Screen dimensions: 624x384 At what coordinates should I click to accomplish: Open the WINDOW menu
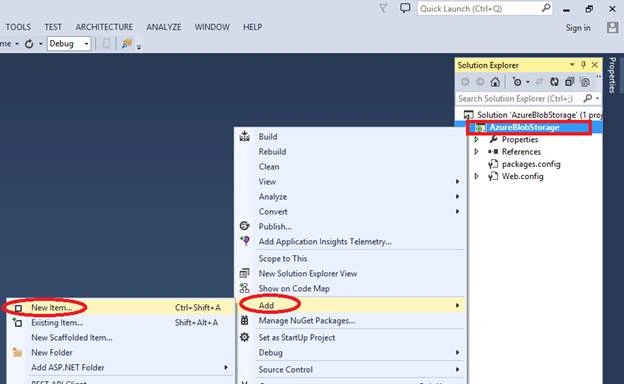pos(212,27)
